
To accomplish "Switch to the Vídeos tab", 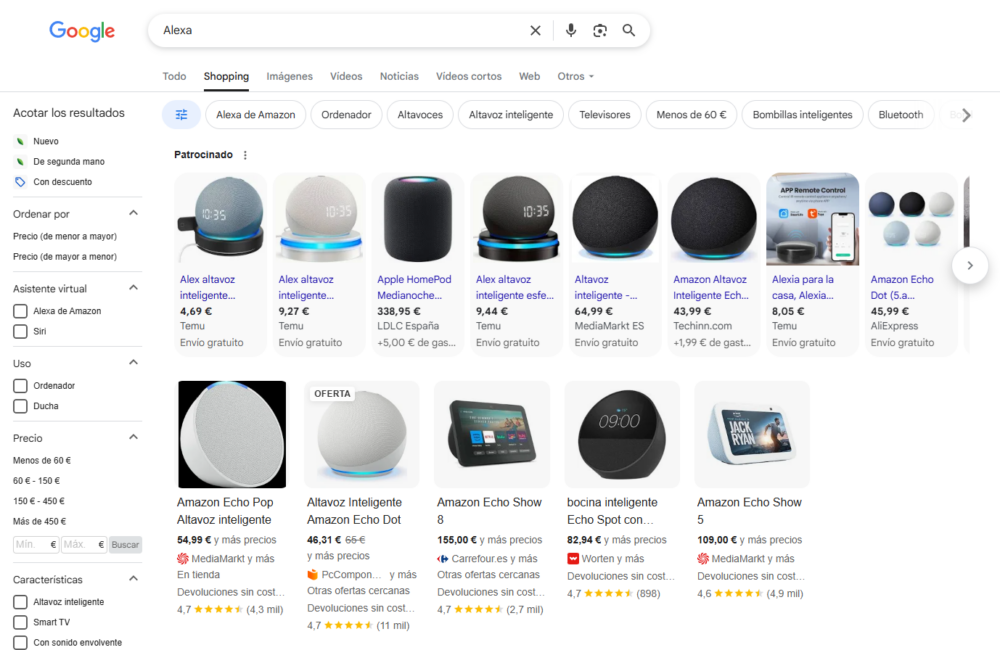I will 346,77.
